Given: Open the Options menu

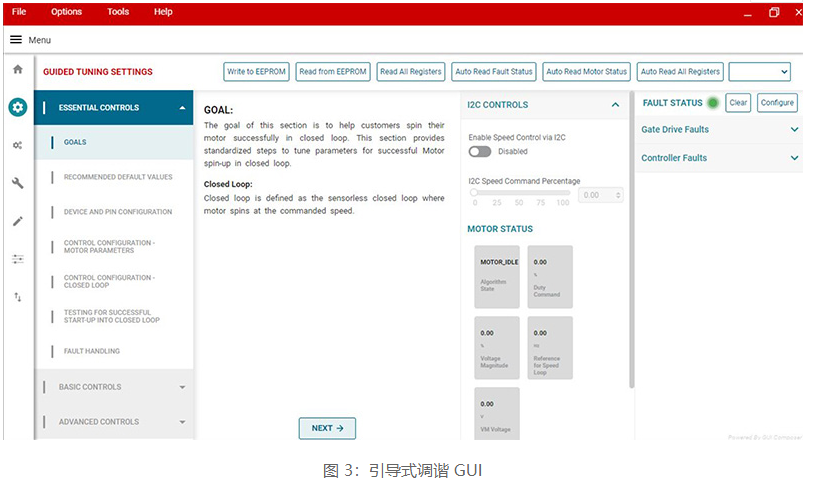Looking at the screenshot, I should coord(67,12).
